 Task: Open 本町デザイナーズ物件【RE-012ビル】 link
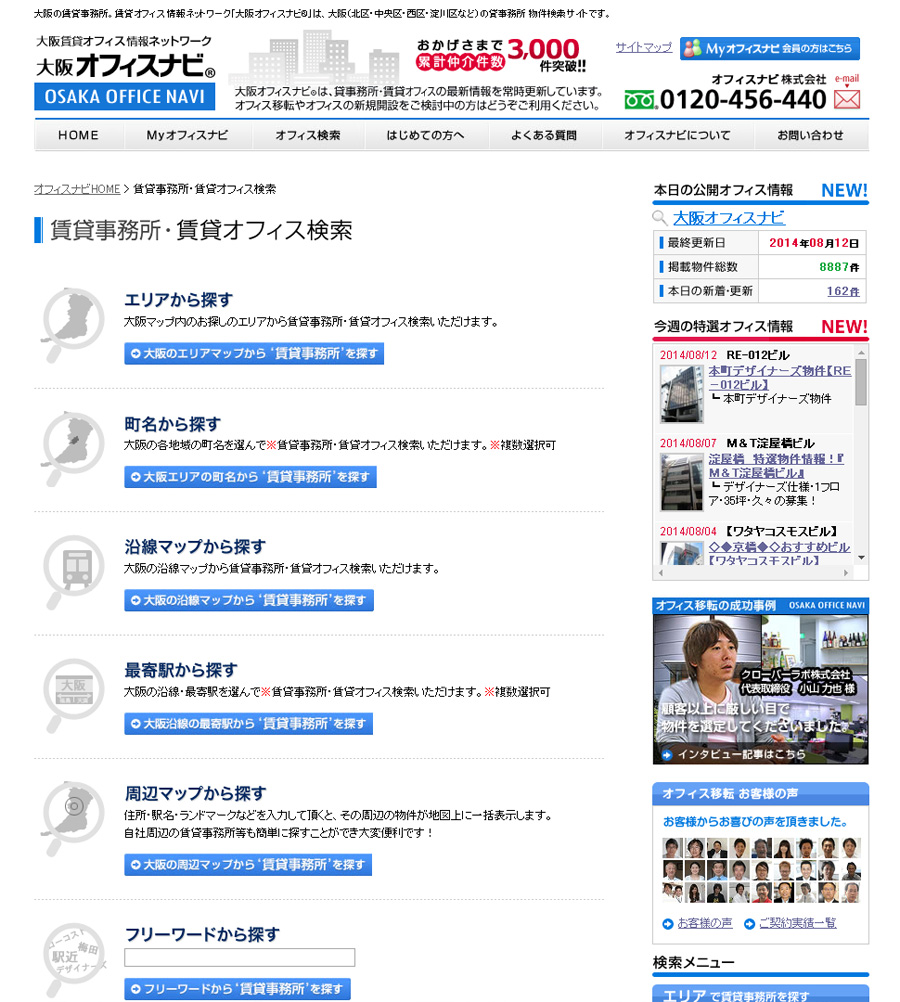(x=779, y=378)
